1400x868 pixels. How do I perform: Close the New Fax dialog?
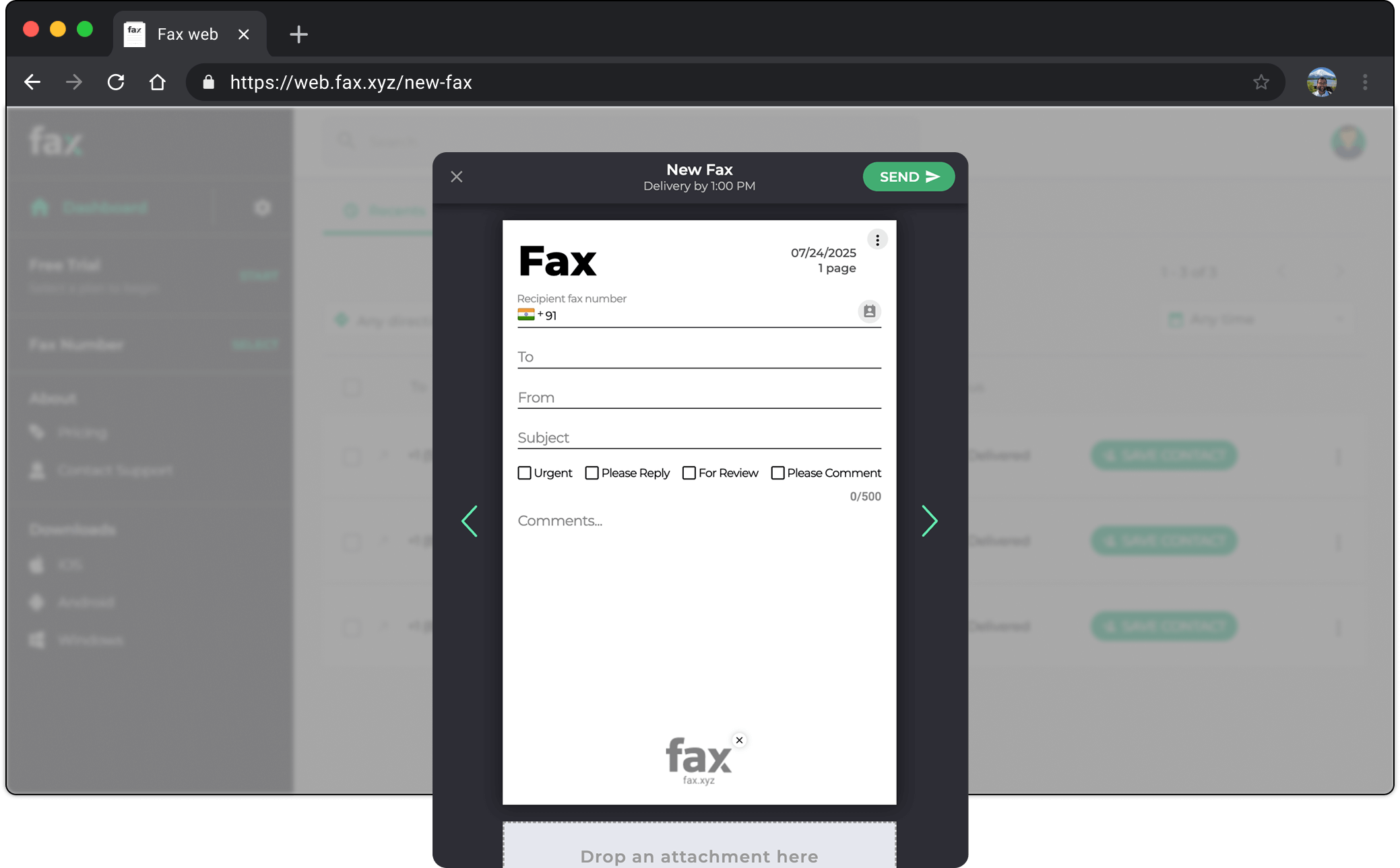tap(457, 176)
